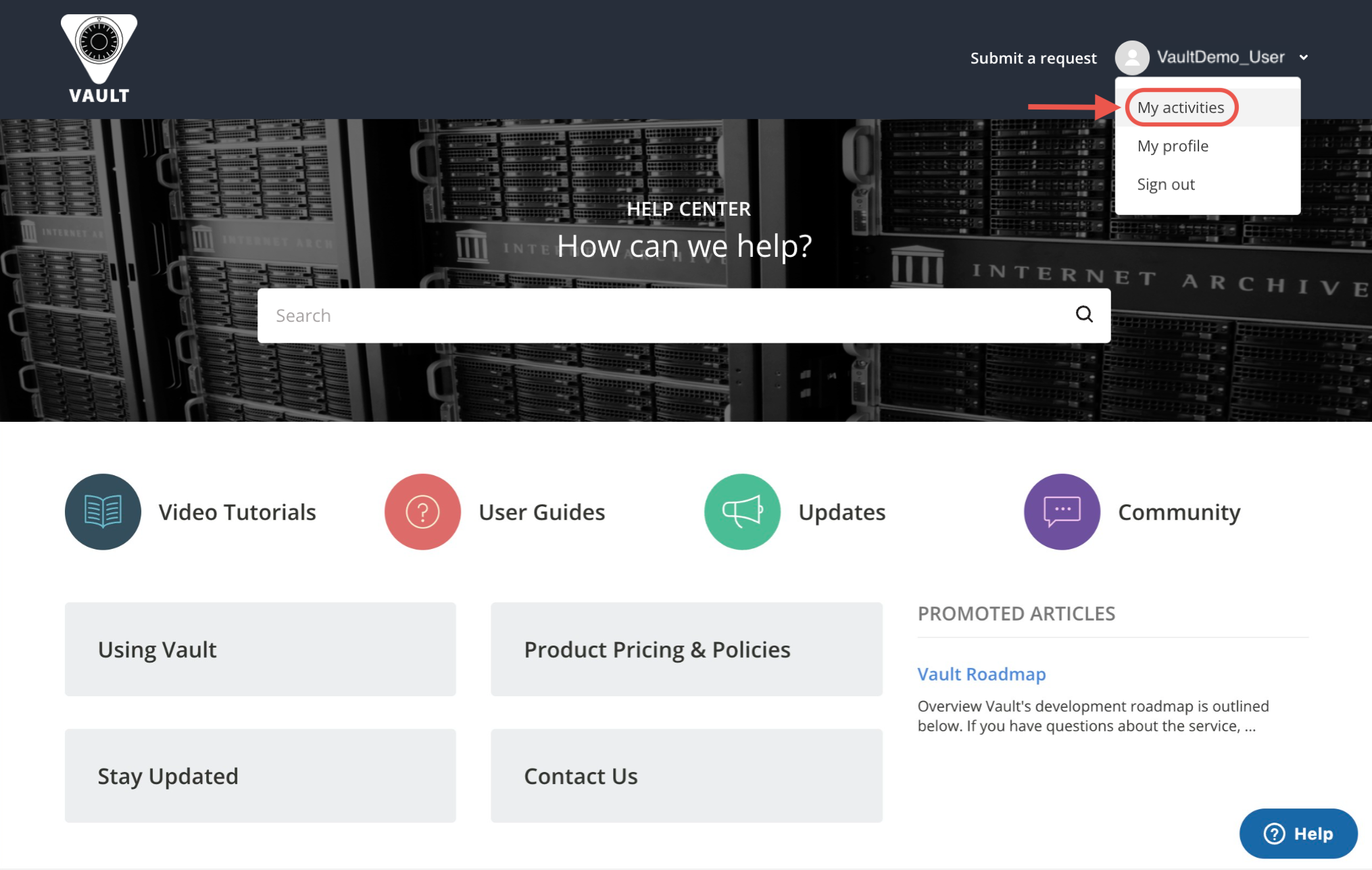Open the Contact Us category card
1372x870 pixels.
coord(687,775)
